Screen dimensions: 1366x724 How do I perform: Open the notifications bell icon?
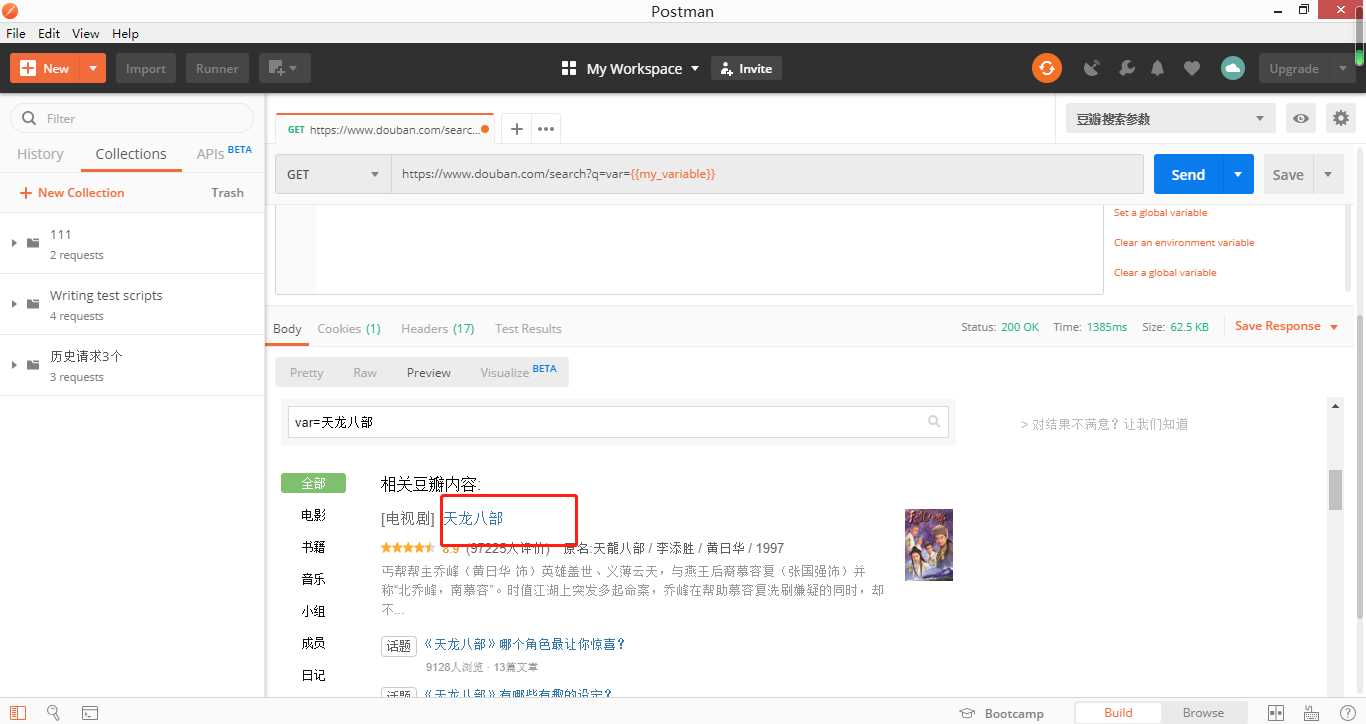[x=1158, y=68]
